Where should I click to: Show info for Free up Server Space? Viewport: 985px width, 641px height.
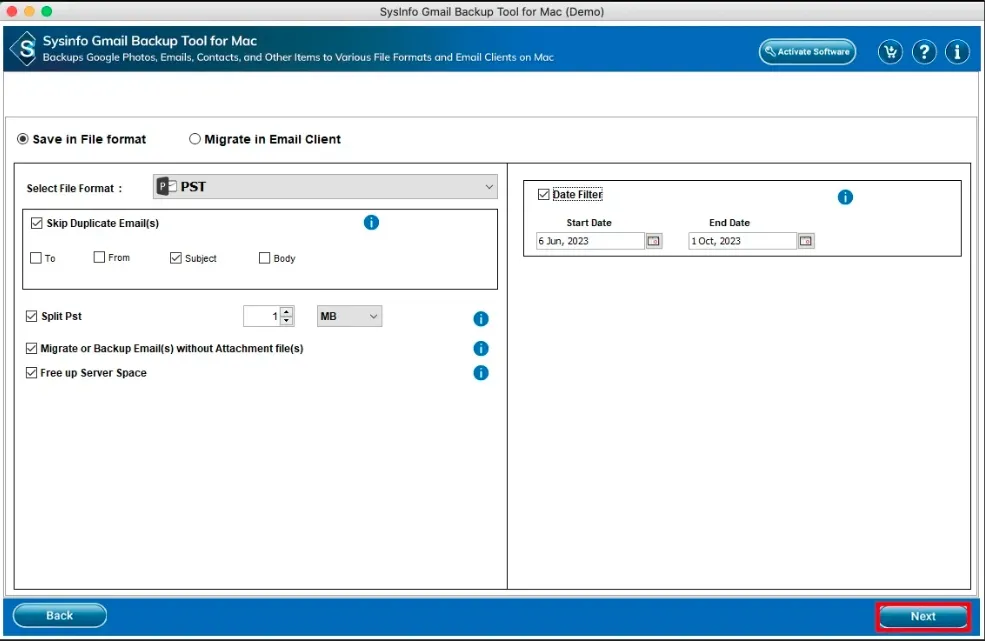pos(480,373)
